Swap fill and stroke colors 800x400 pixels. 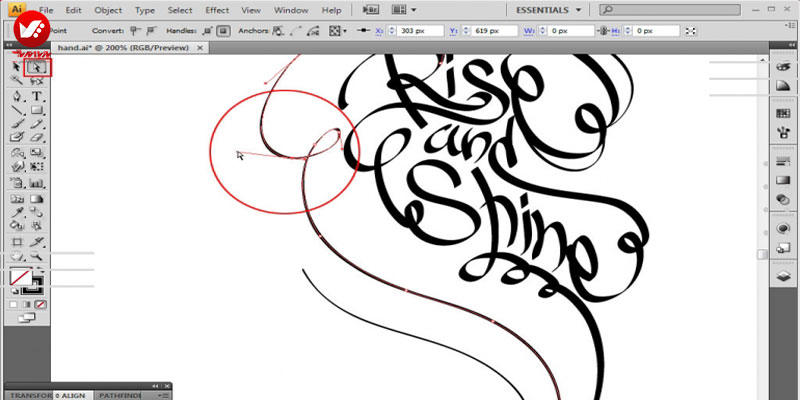point(40,271)
